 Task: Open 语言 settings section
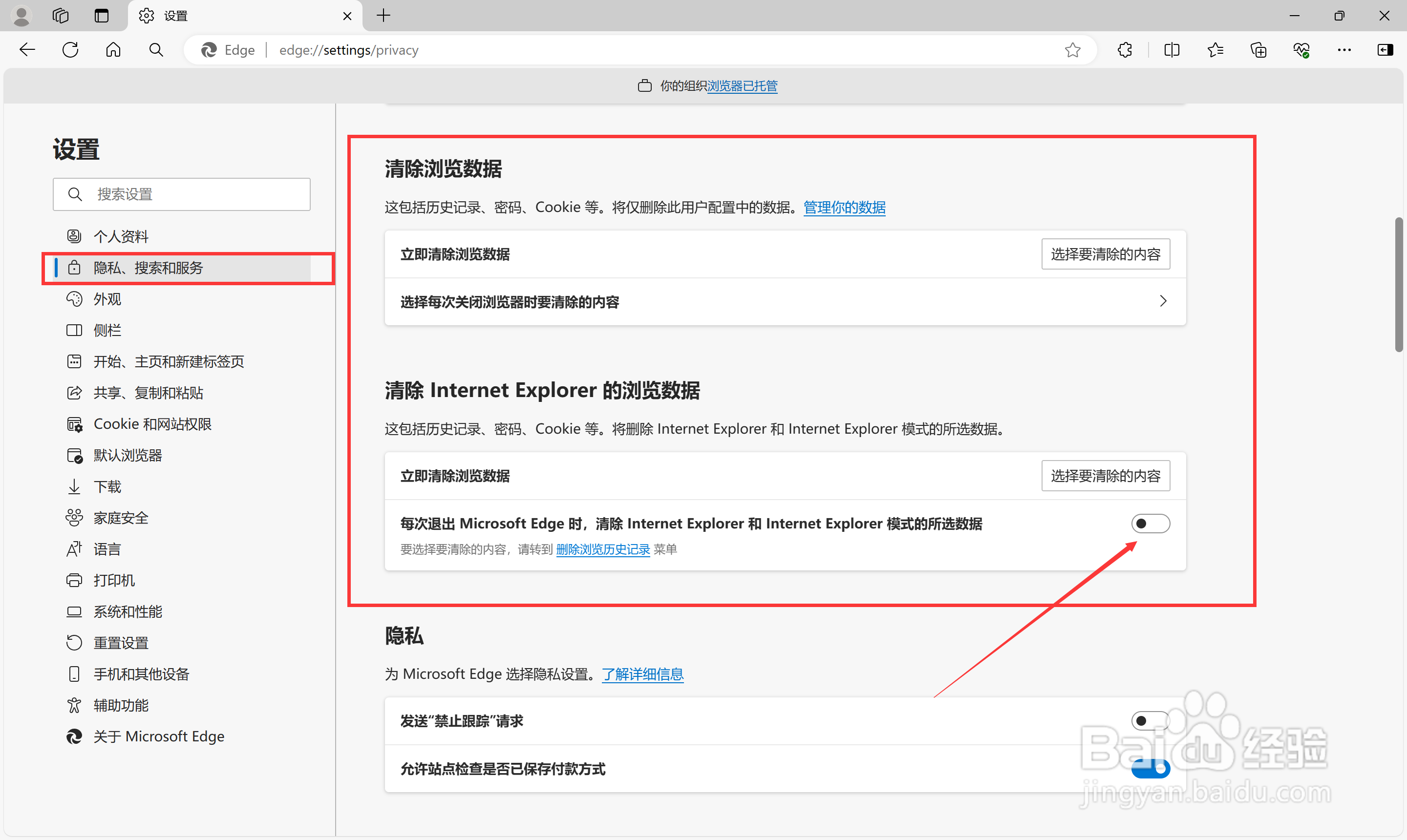coord(181,549)
